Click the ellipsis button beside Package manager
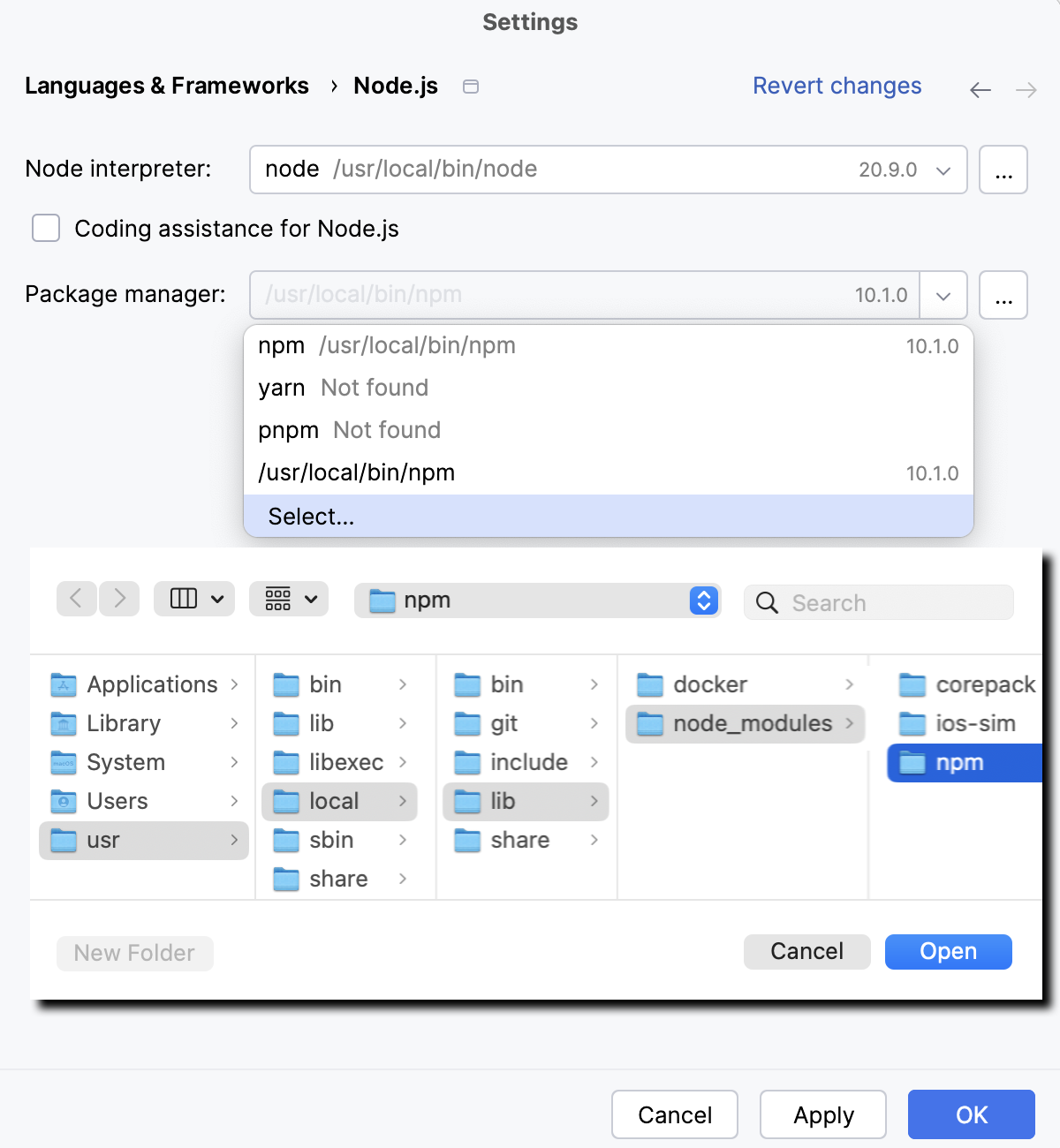 tap(1003, 295)
